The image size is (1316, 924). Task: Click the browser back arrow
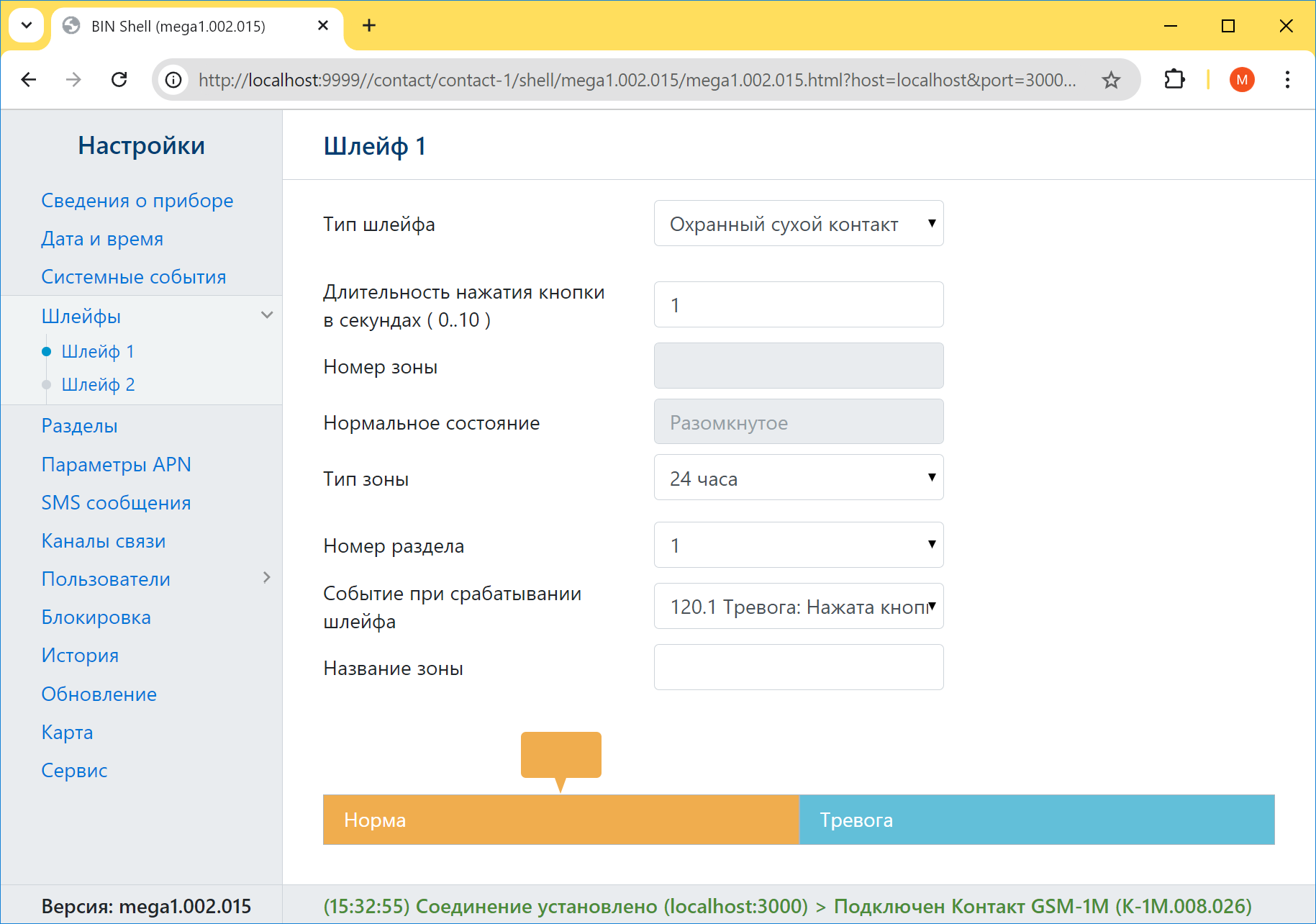coord(29,80)
